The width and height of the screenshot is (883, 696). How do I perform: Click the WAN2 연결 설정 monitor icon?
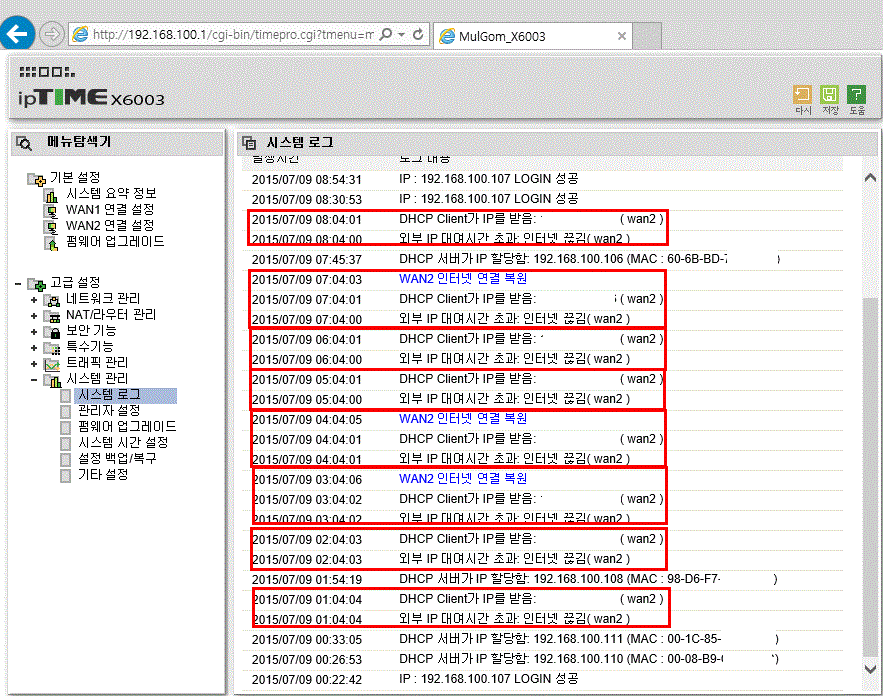pyautogui.click(x=52, y=227)
